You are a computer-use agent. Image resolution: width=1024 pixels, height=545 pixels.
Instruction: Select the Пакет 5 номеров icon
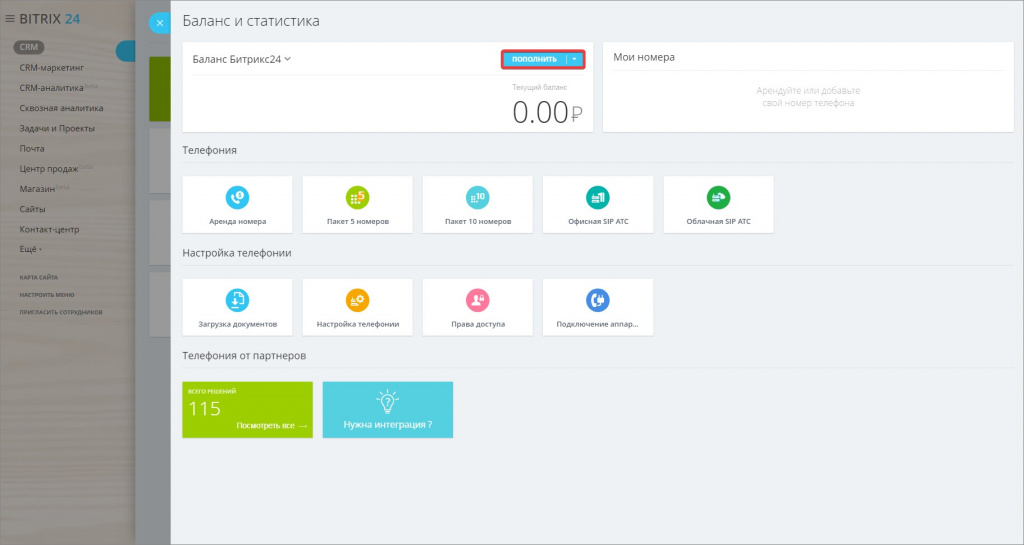coord(357,197)
